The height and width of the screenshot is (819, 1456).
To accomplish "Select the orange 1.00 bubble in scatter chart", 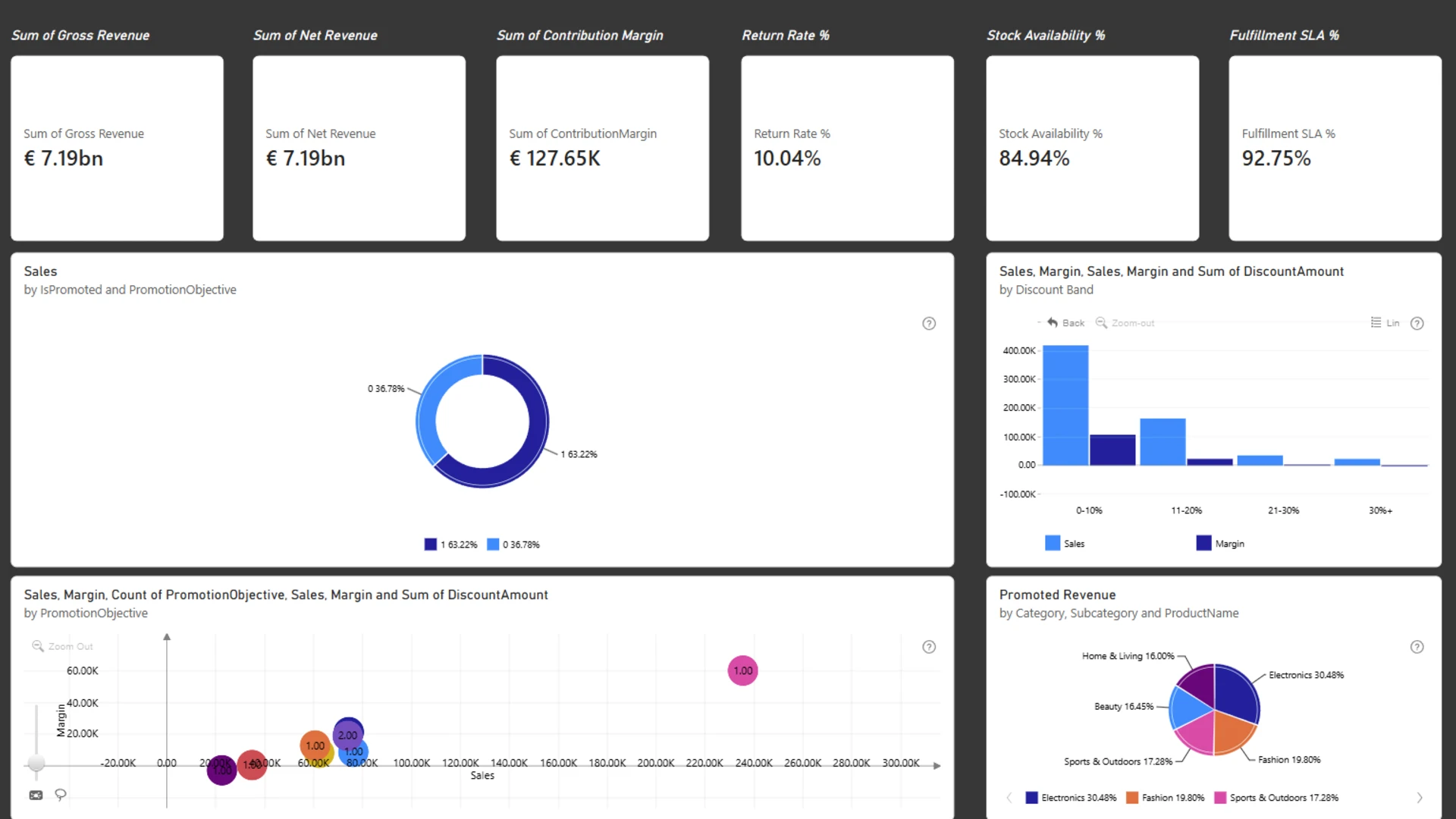I will (x=313, y=745).
